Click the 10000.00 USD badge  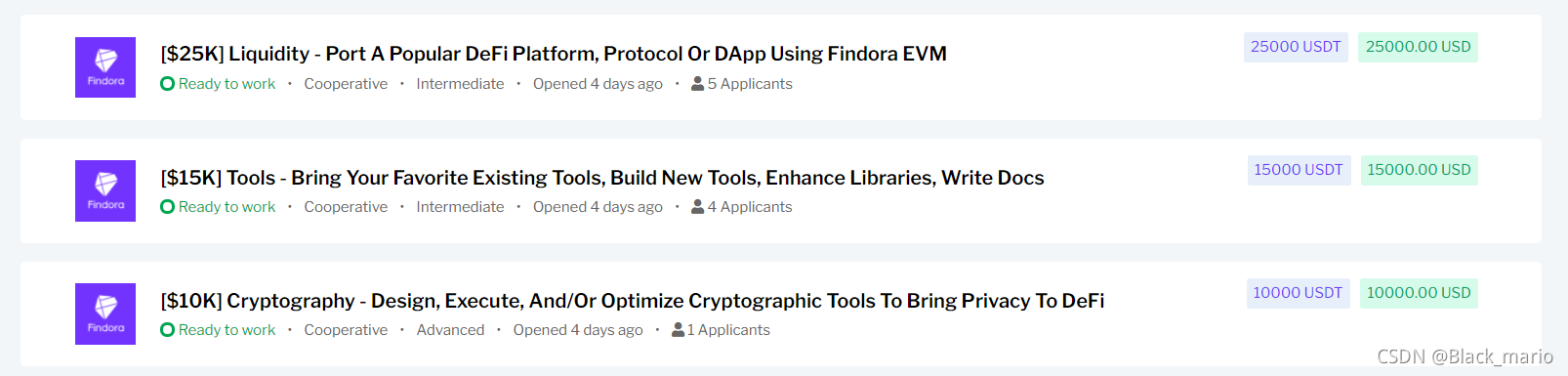pyautogui.click(x=1419, y=293)
